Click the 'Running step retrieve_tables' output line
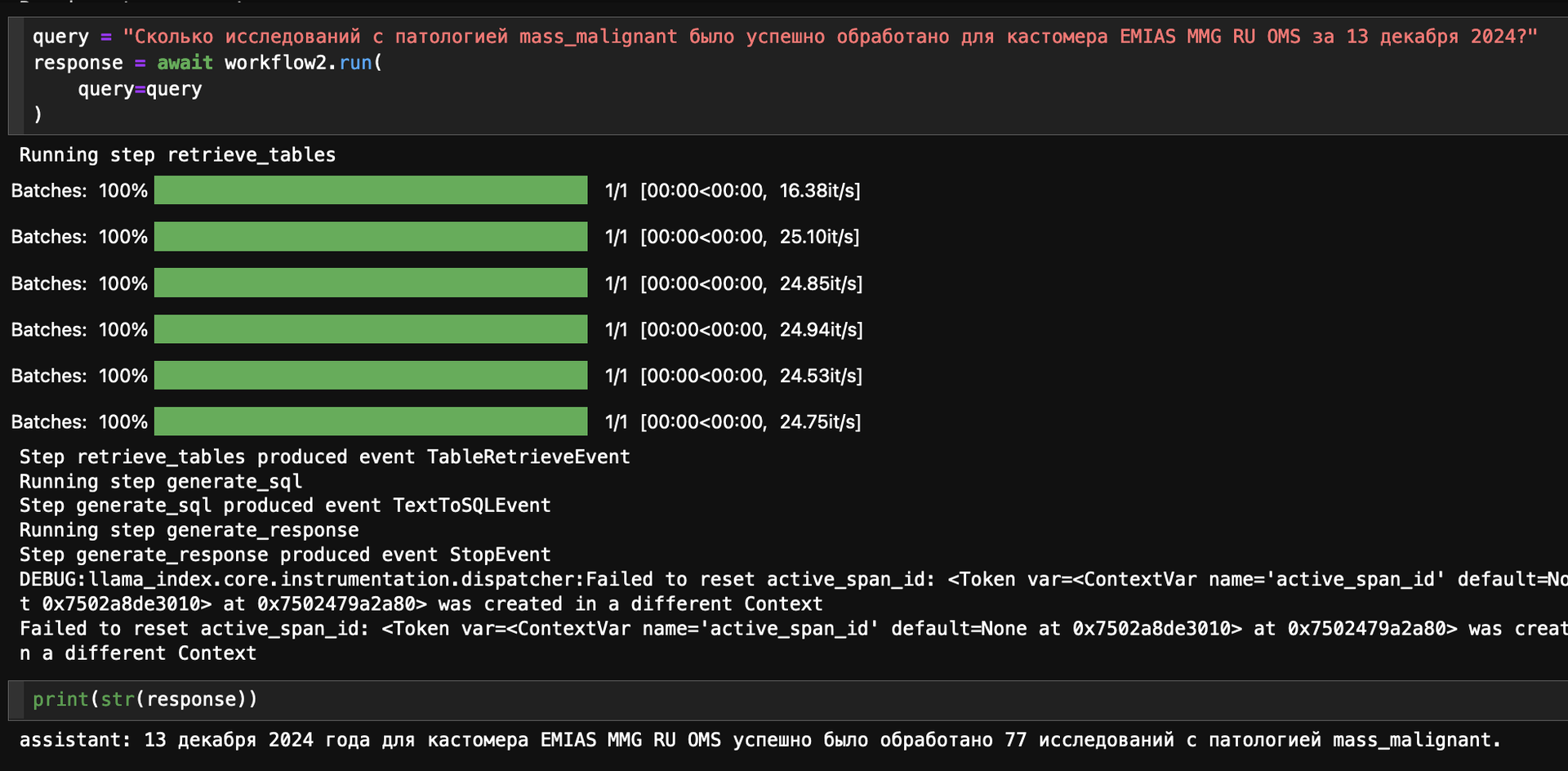This screenshot has height=771, width=1568. click(177, 154)
